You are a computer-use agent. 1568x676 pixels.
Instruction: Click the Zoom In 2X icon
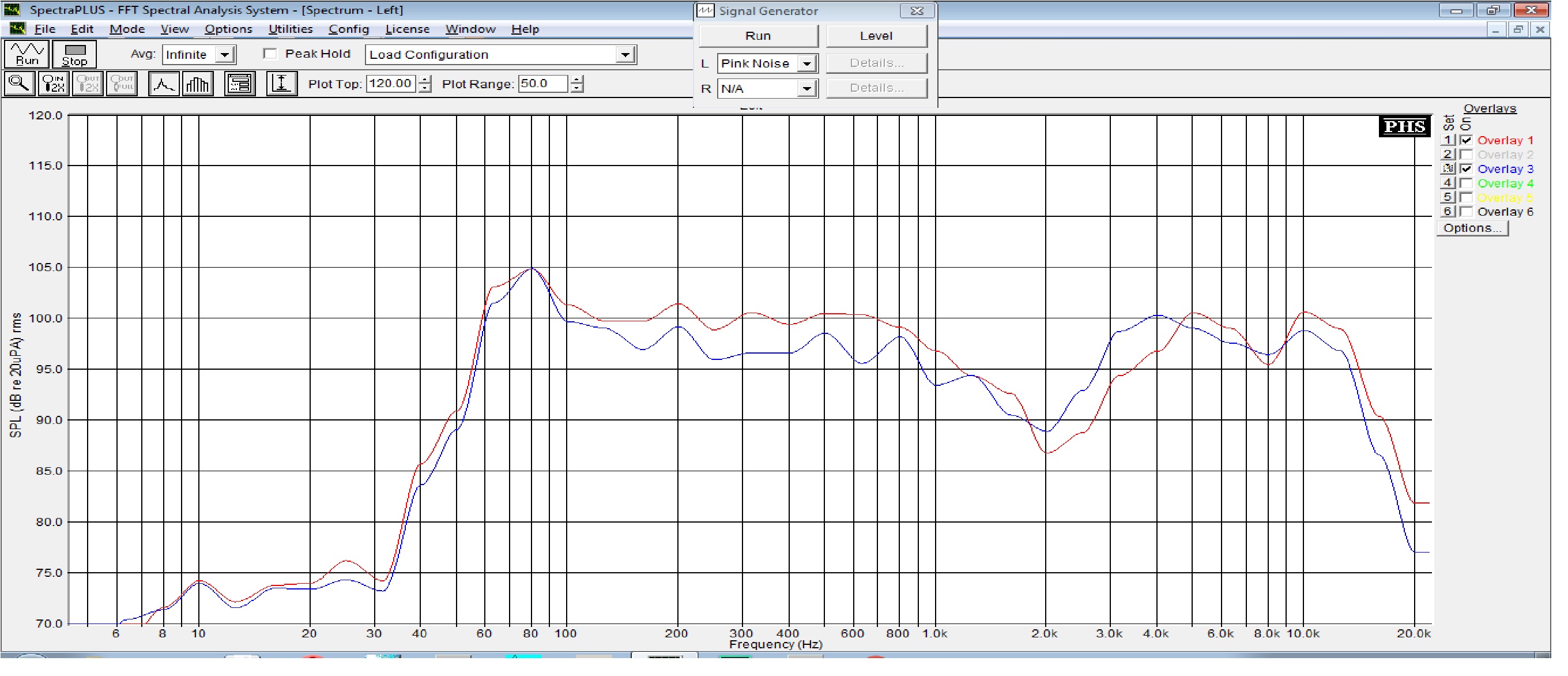[x=54, y=84]
